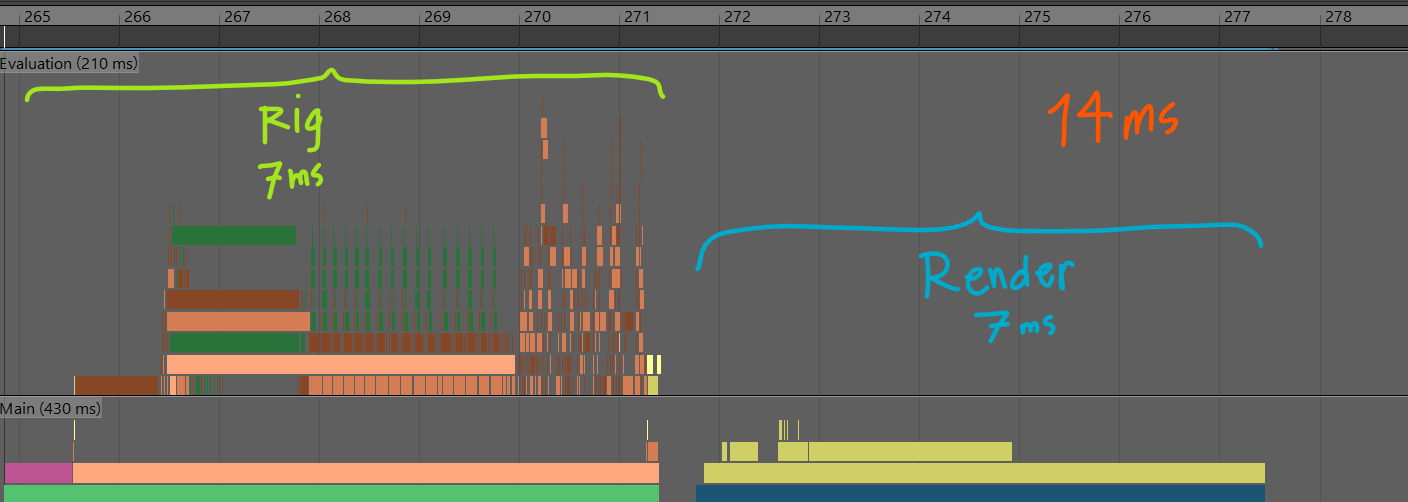Click the tallest orange event stack near 270
Screen dimensions: 1408x502
click(544, 128)
